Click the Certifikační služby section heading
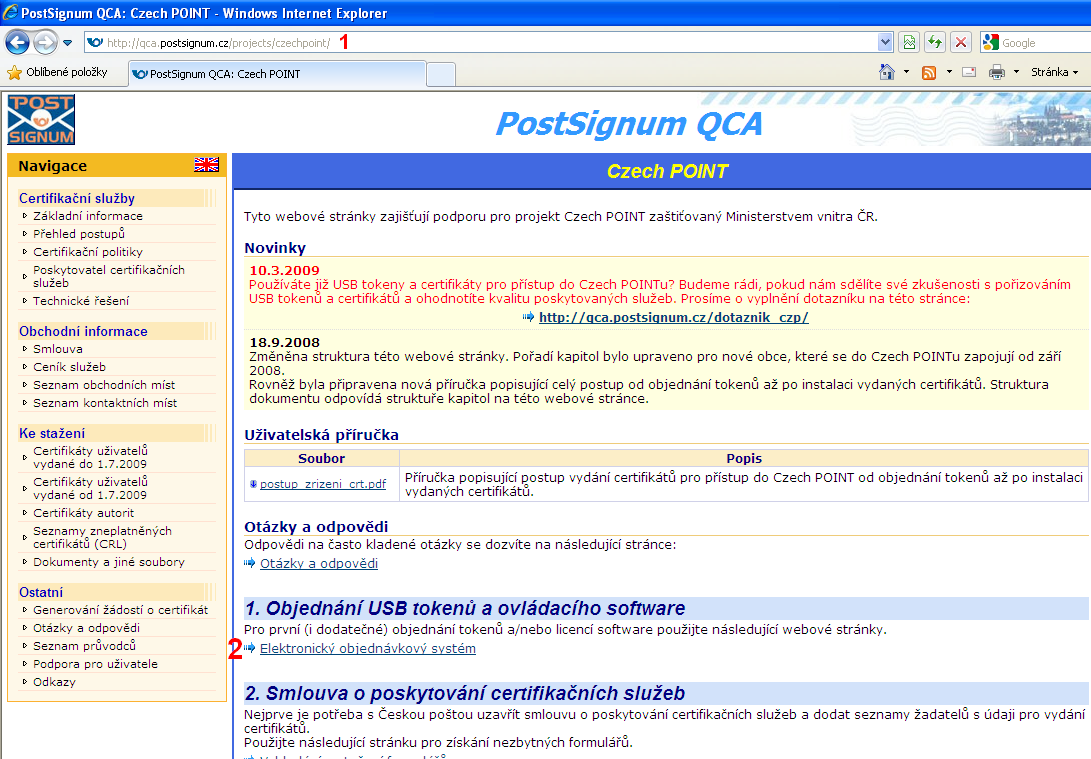Image resolution: width=1091 pixels, height=759 pixels. click(77, 198)
